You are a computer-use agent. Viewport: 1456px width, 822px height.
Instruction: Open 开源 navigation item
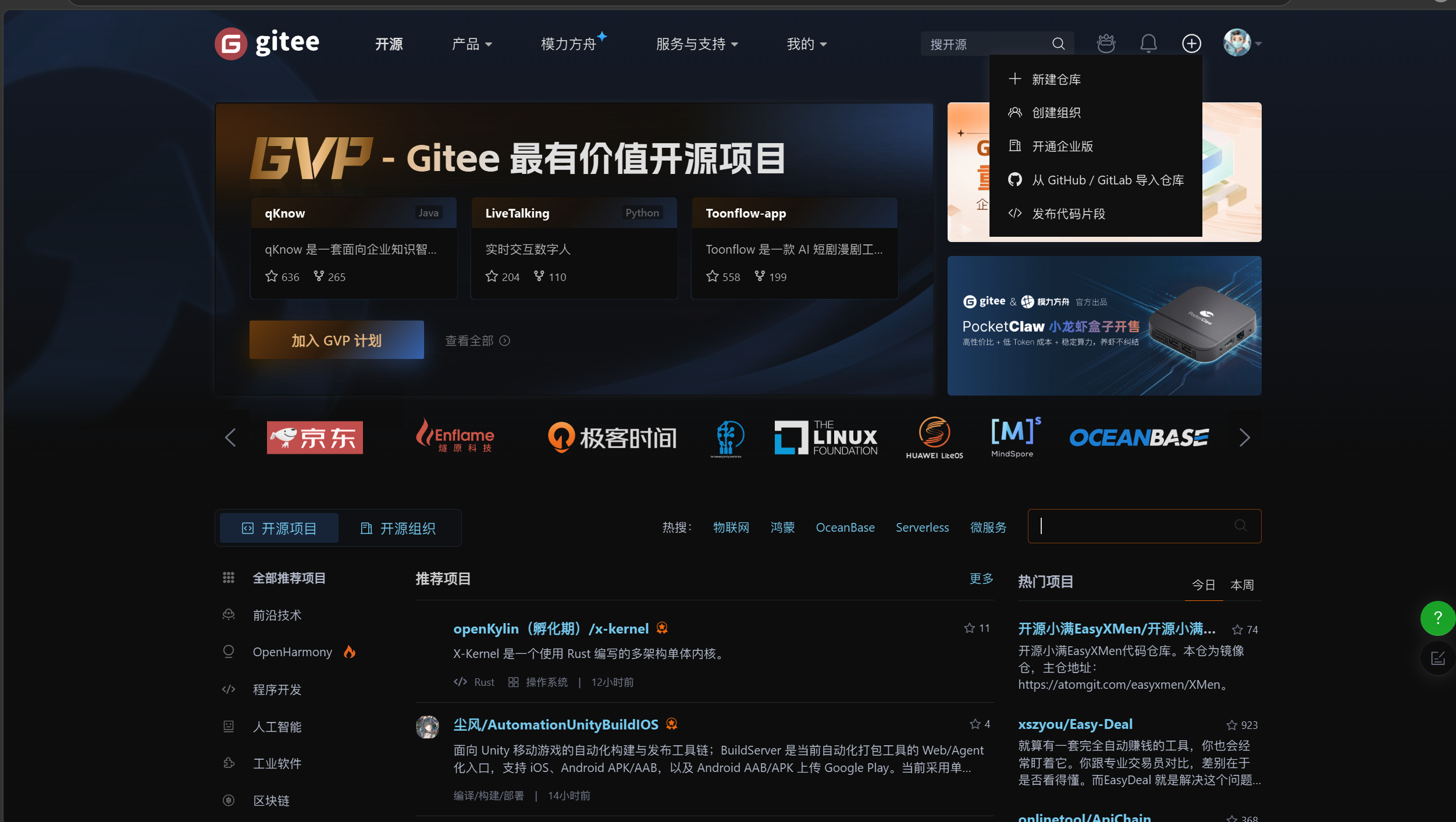389,44
